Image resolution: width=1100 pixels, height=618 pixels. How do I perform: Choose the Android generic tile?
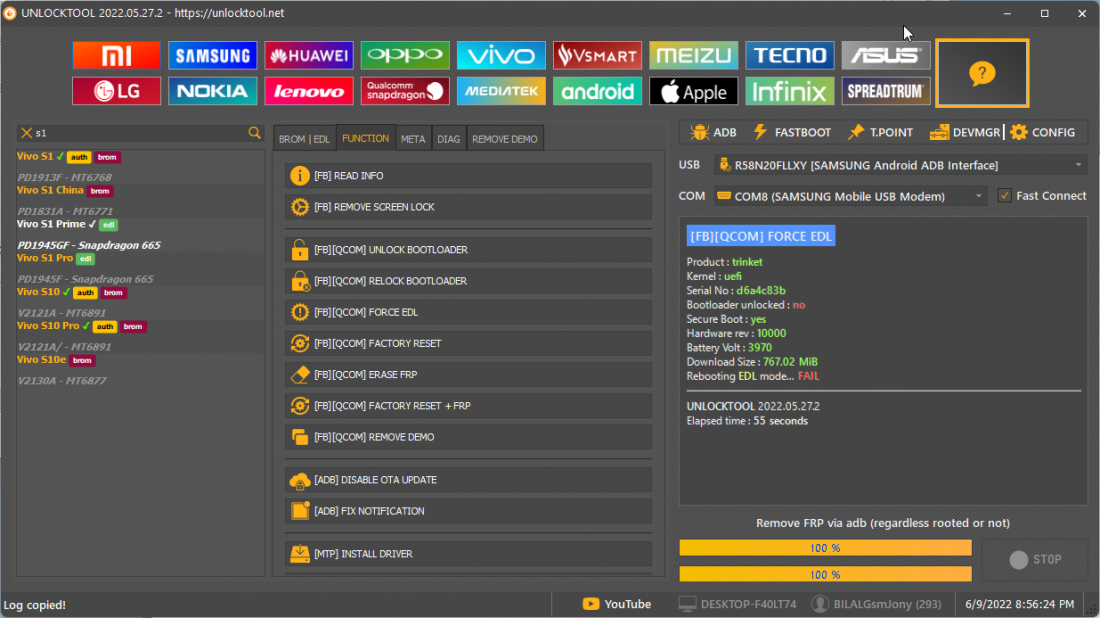click(597, 91)
